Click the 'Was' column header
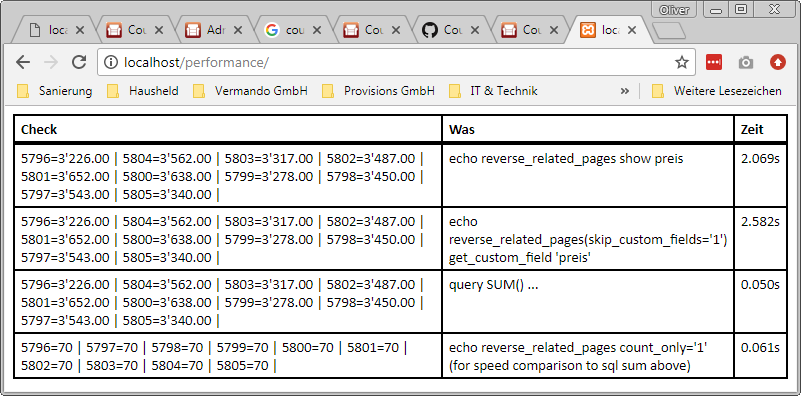 click(x=588, y=129)
